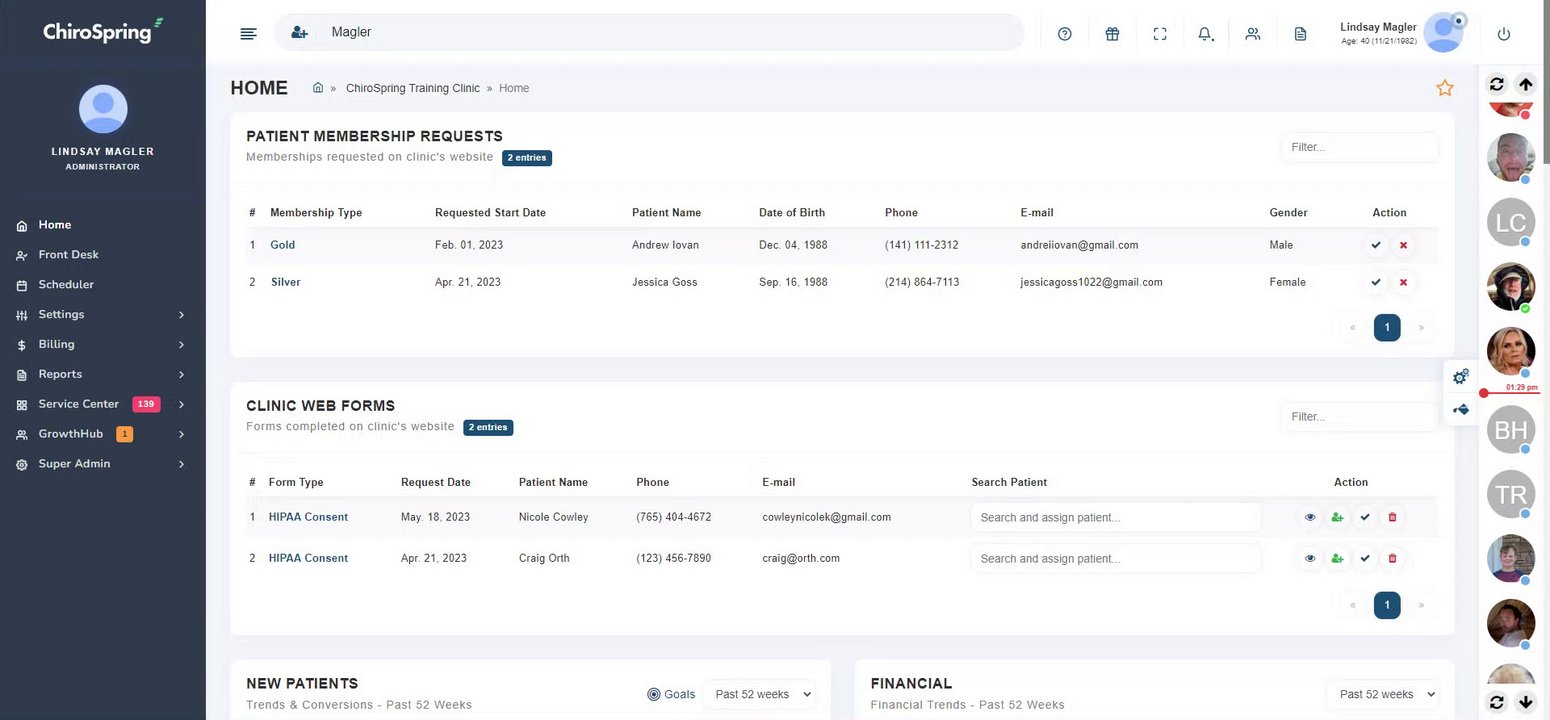This screenshot has width=1550, height=720.
Task: Open the Silver membership type link
Action: click(x=286, y=282)
